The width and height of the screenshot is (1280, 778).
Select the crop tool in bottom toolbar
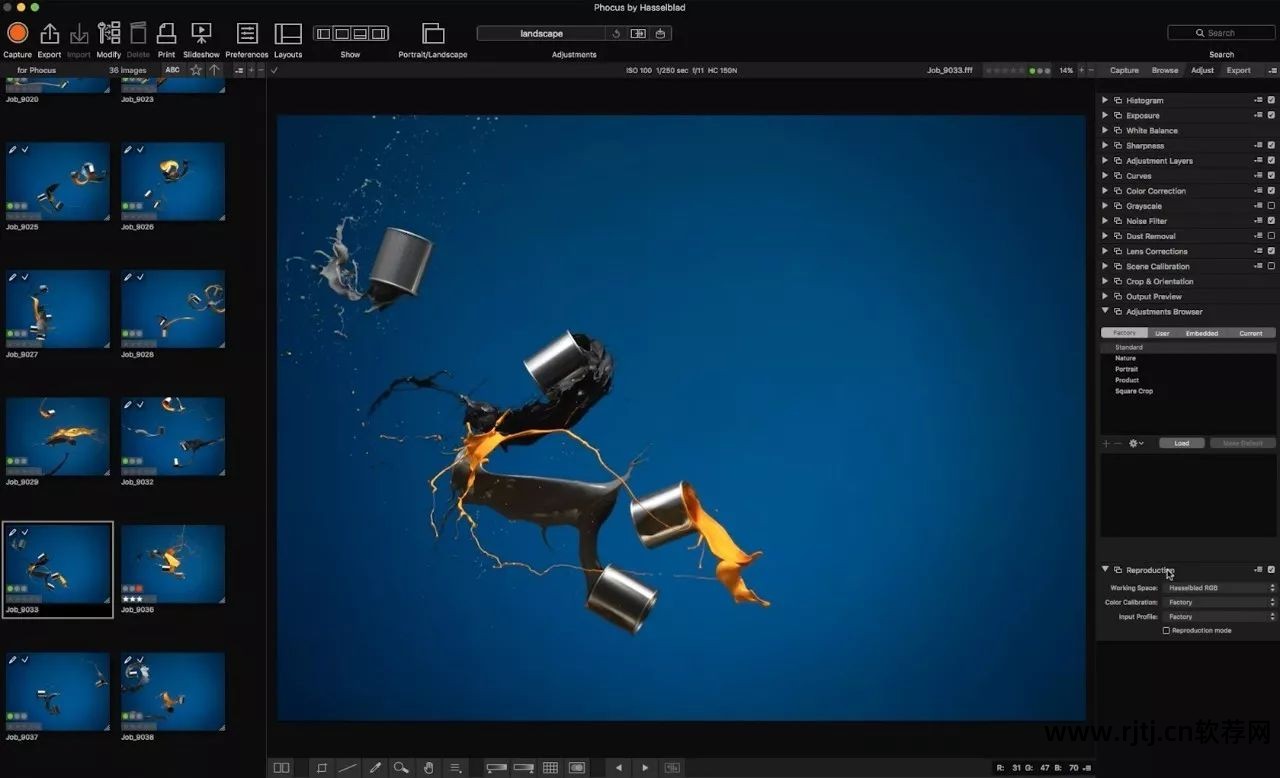point(322,768)
